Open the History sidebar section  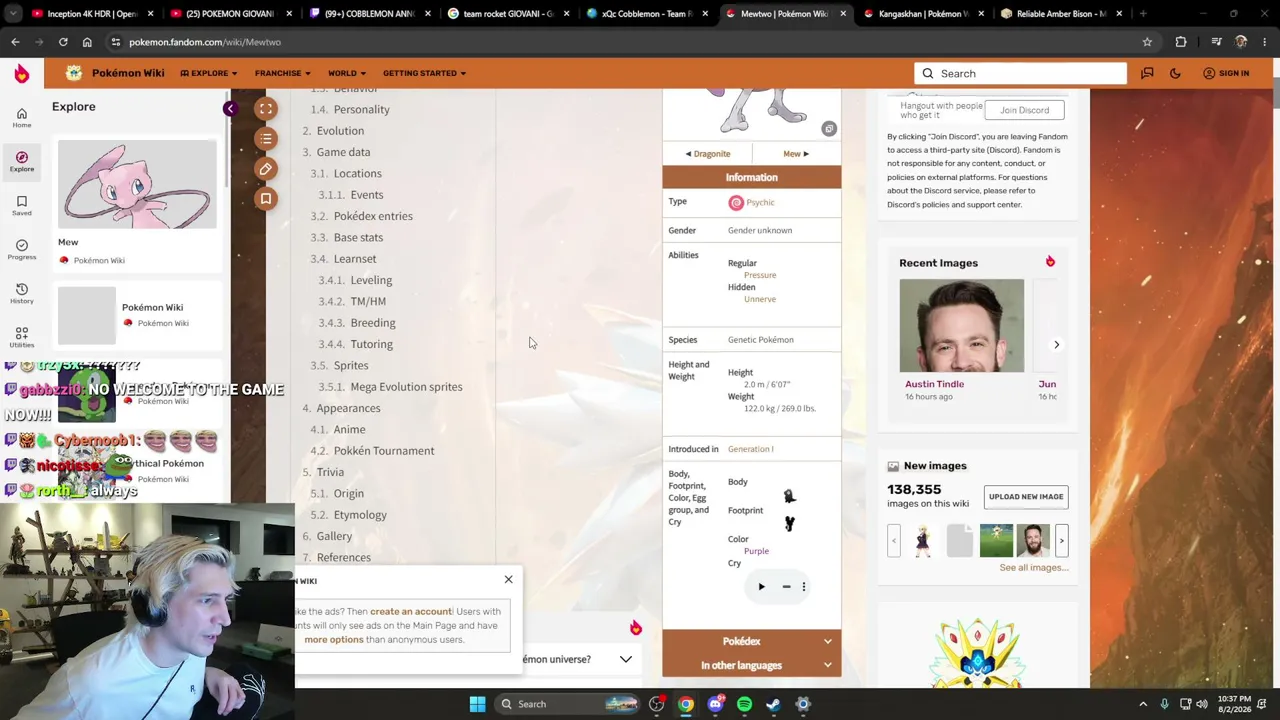21,294
